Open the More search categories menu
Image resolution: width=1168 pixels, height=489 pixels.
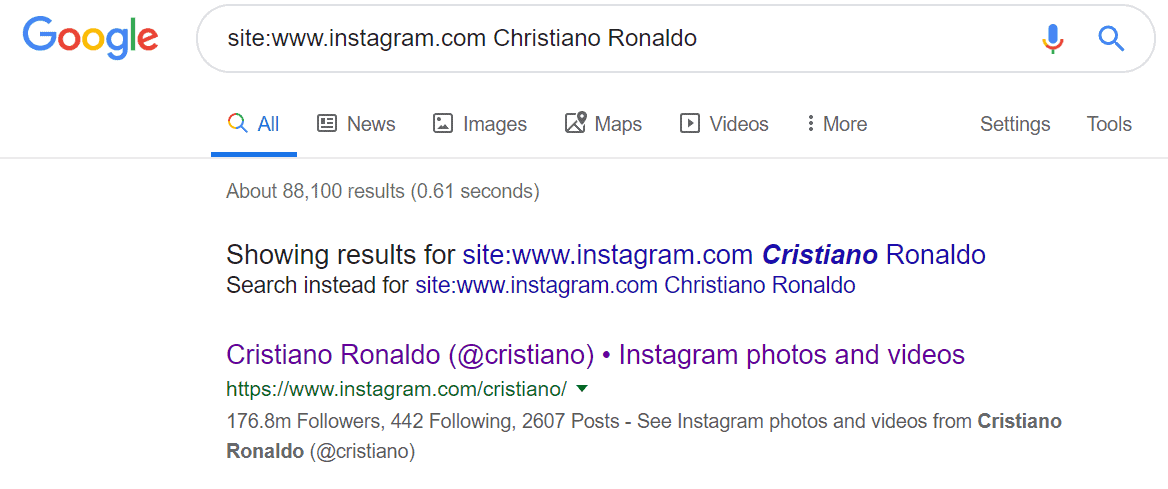pos(837,124)
